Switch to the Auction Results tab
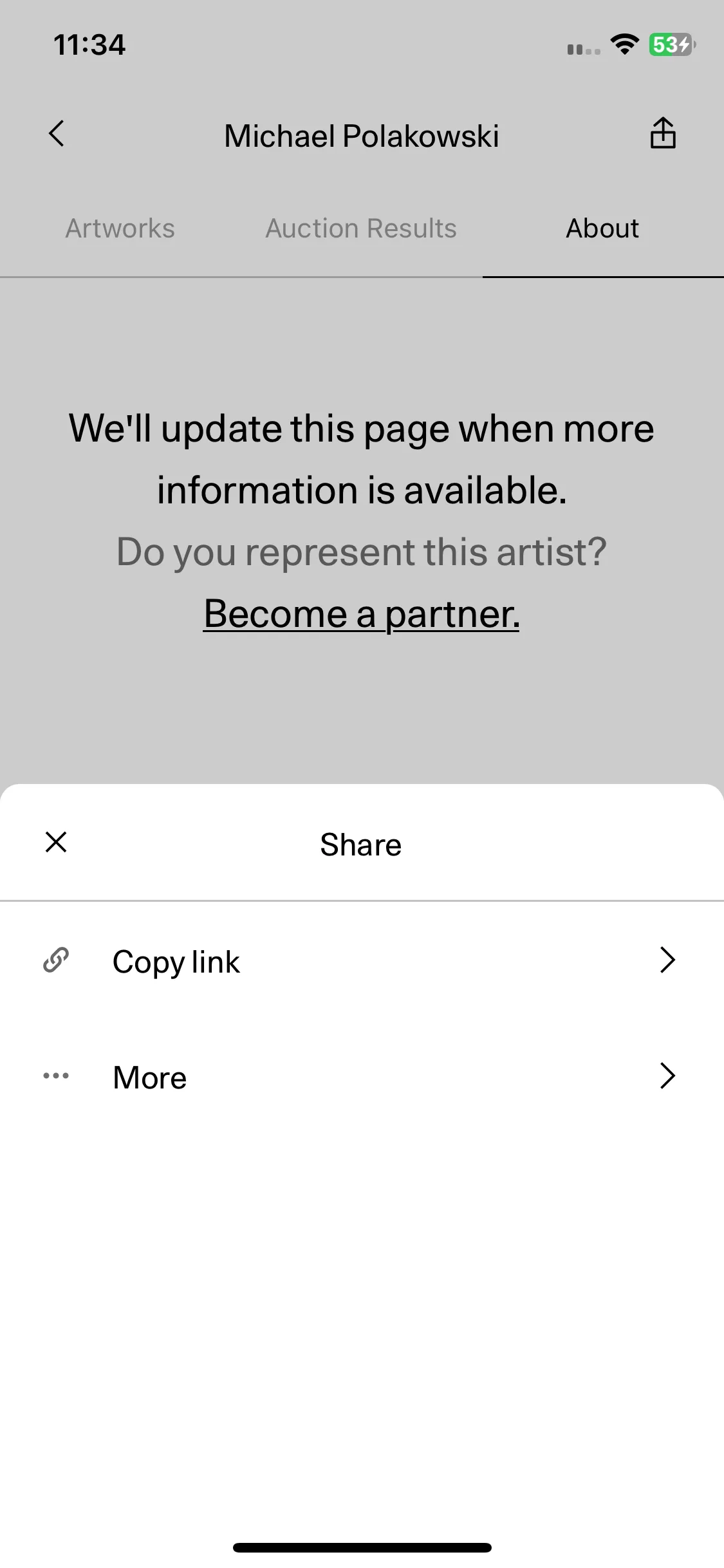724x1568 pixels. (x=361, y=229)
